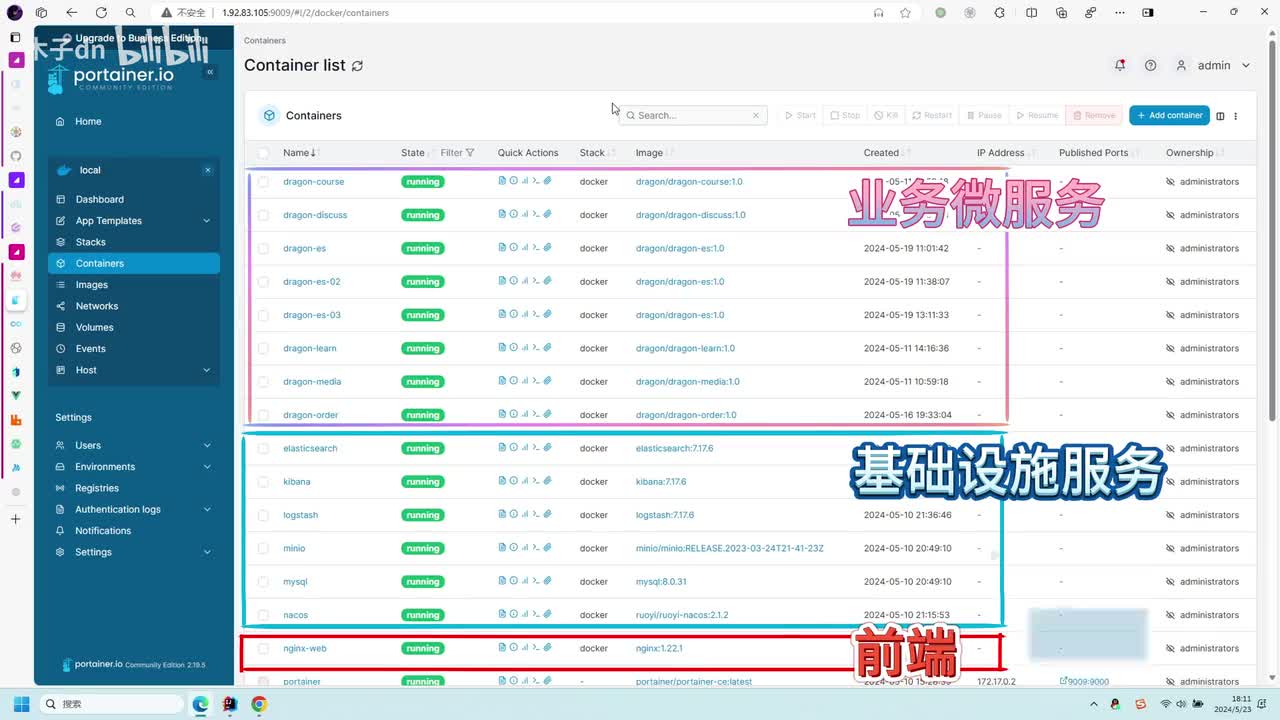The height and width of the screenshot is (720, 1280).
Task: Expand the Host sidebar section
Action: 133,370
